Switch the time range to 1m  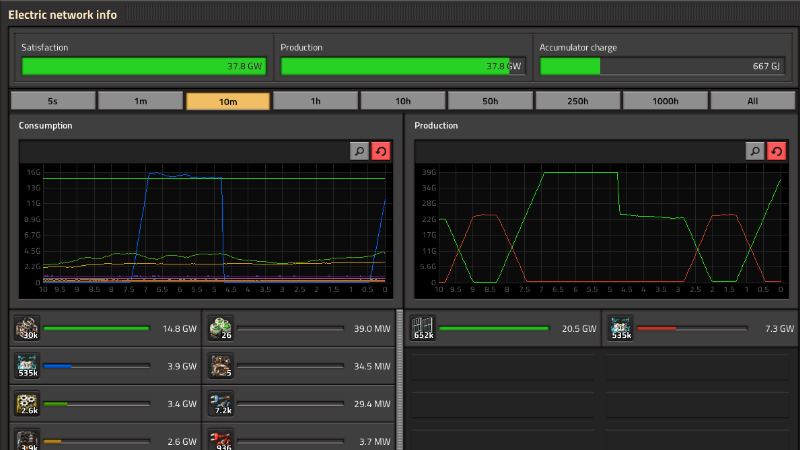pos(140,101)
